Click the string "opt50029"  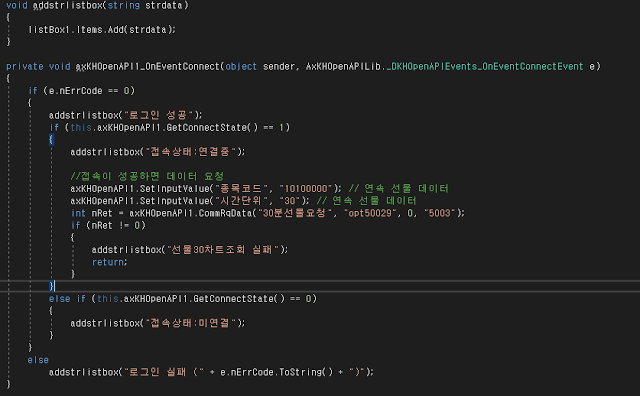click(x=370, y=213)
